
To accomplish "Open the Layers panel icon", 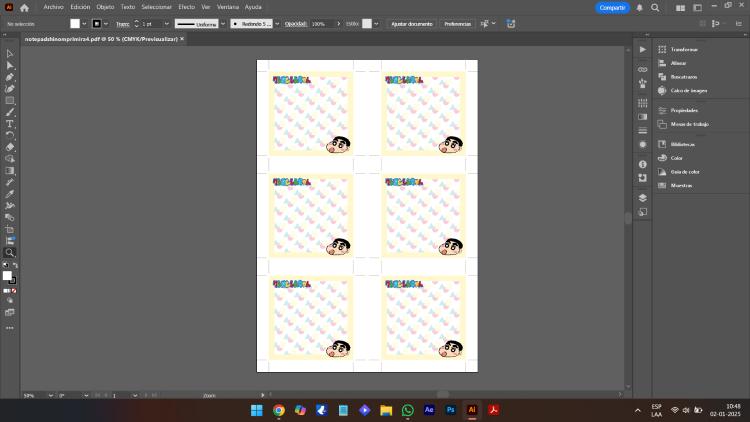I will (x=642, y=198).
